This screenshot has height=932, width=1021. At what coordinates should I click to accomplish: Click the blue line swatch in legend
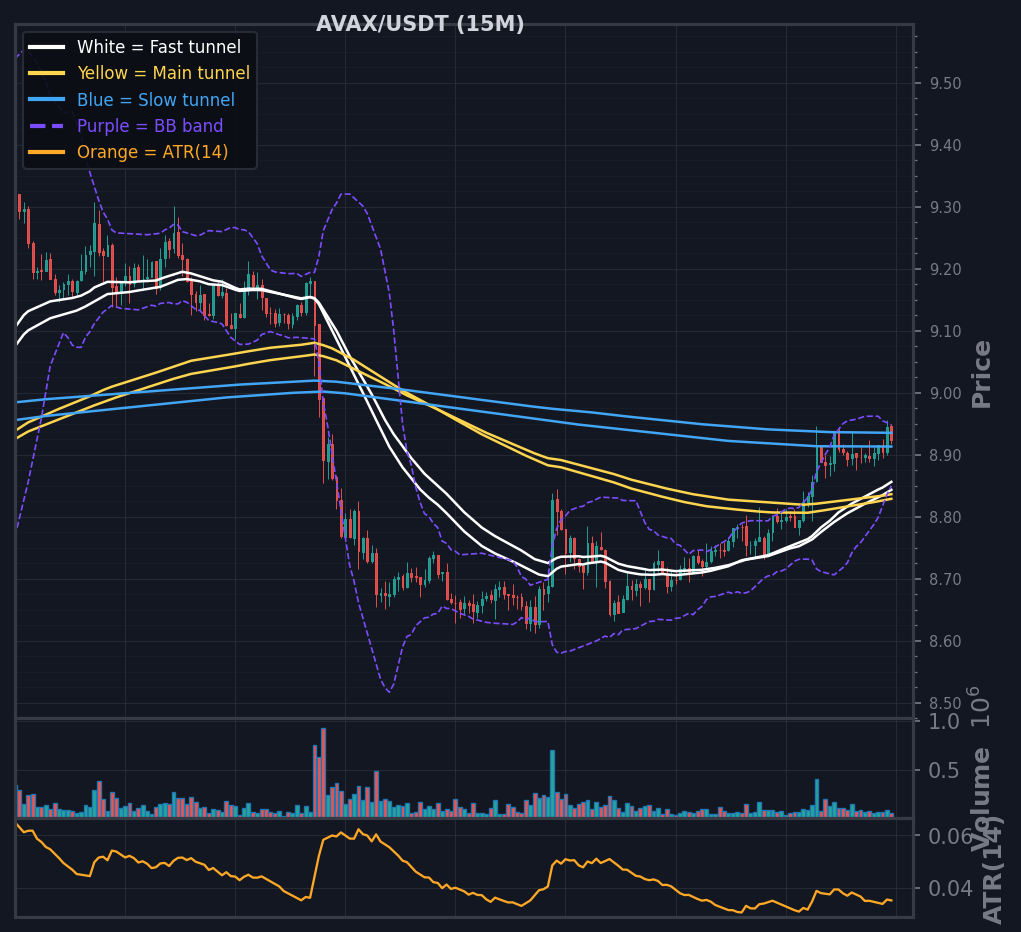47,100
